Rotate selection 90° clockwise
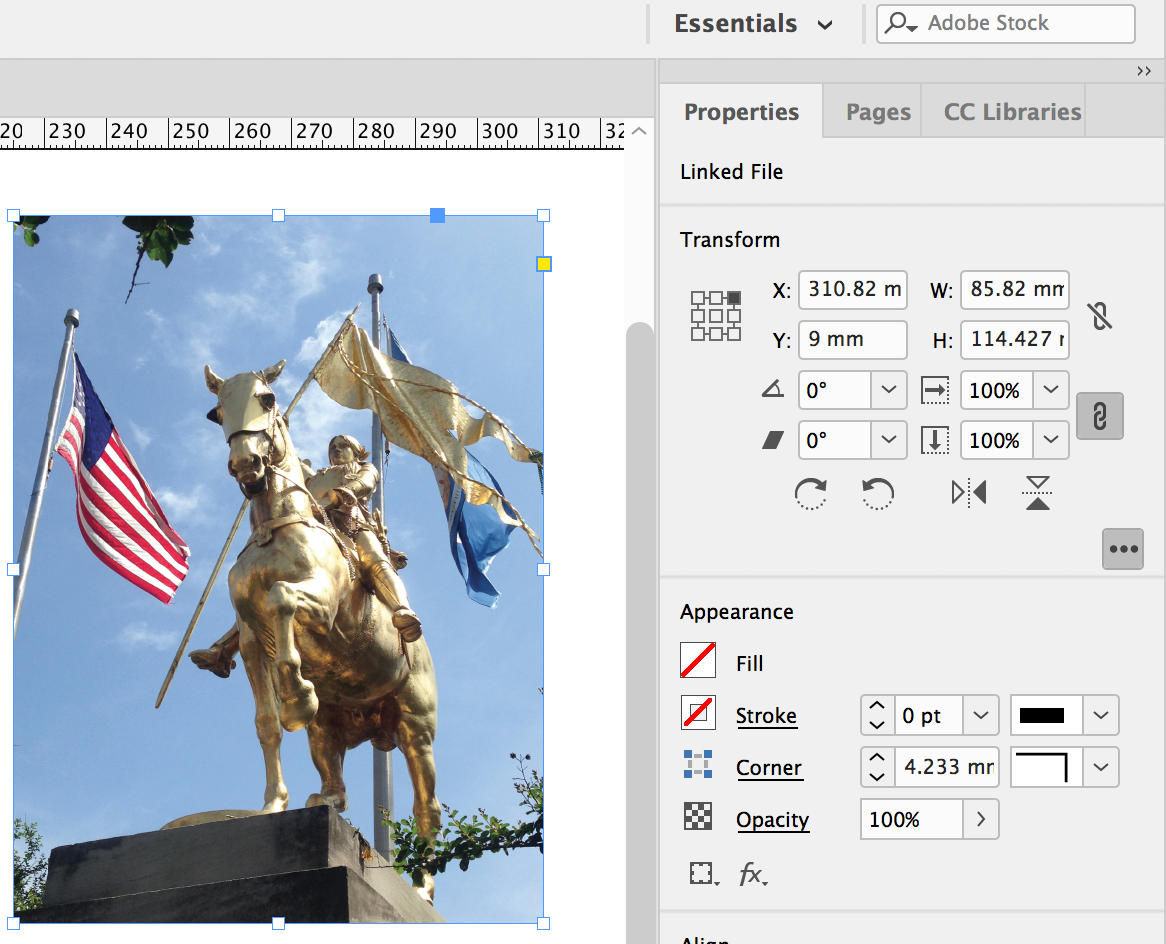The height and width of the screenshot is (944, 1166). [x=811, y=493]
